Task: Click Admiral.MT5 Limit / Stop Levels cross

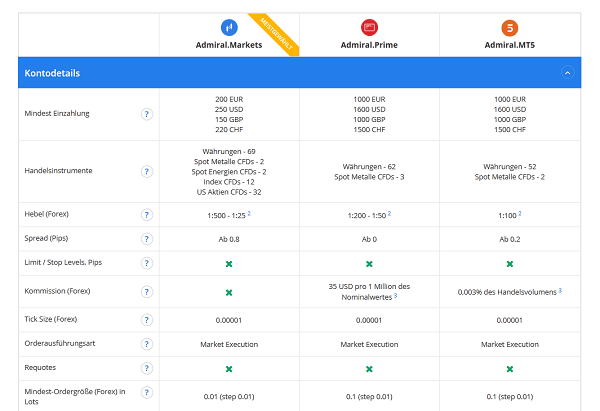Action: pyautogui.click(x=510, y=264)
